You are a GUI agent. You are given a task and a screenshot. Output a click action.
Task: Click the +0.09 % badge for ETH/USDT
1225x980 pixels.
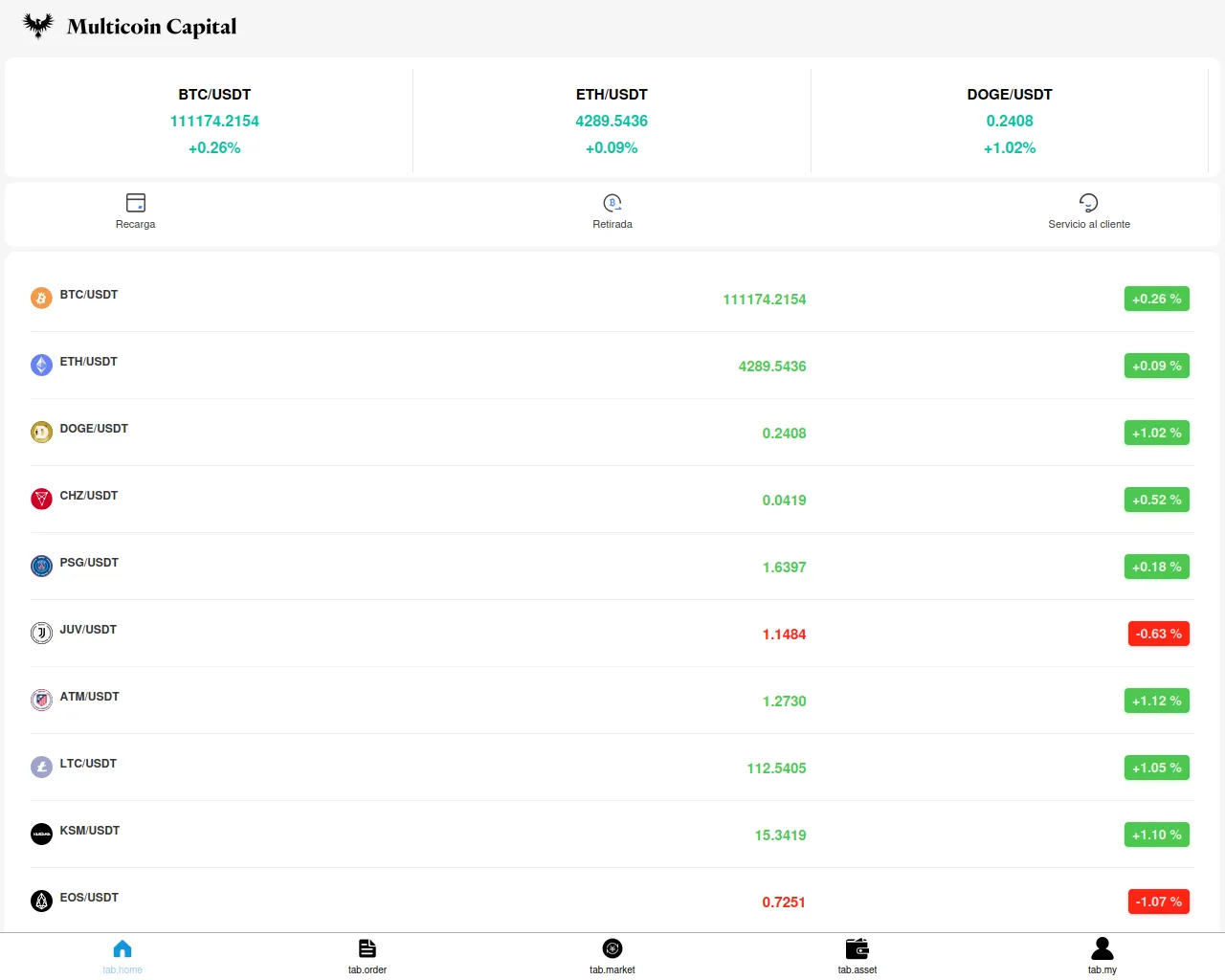1157,366
